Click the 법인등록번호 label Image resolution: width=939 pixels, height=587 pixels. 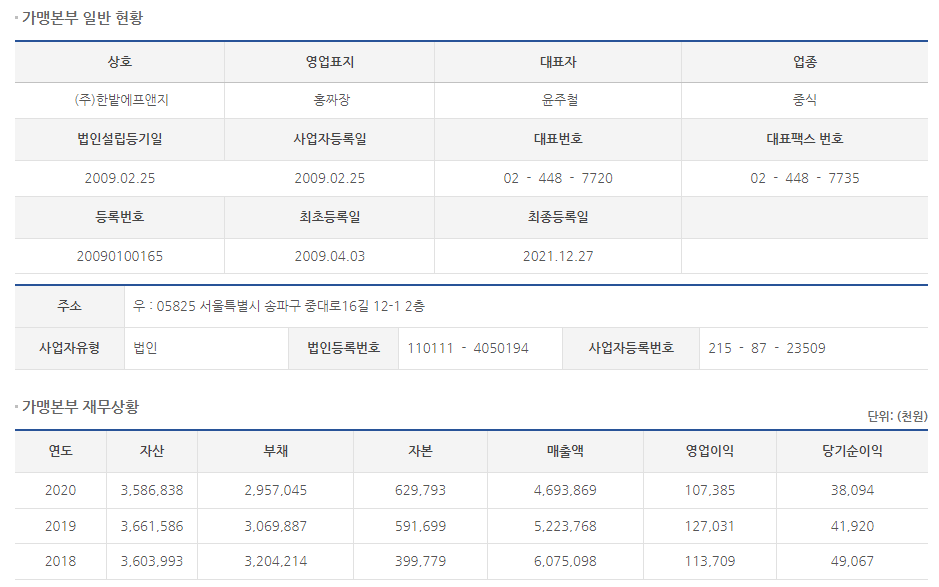(344, 348)
